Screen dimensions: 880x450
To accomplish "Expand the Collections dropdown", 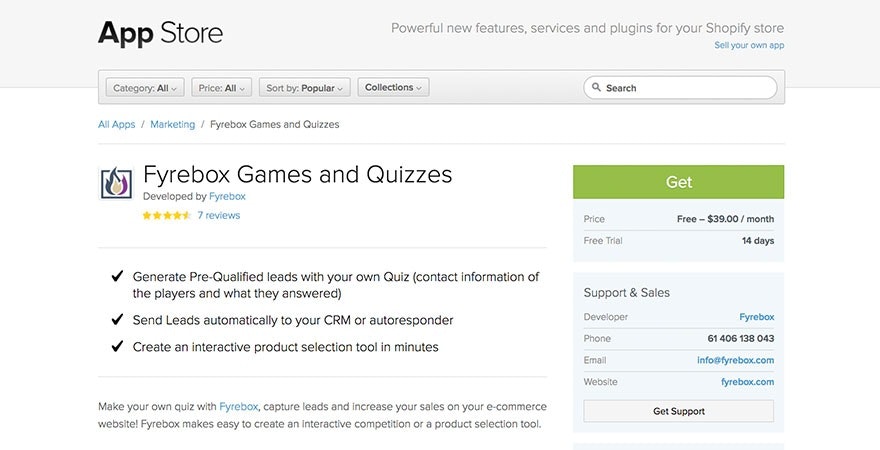I will tap(393, 88).
